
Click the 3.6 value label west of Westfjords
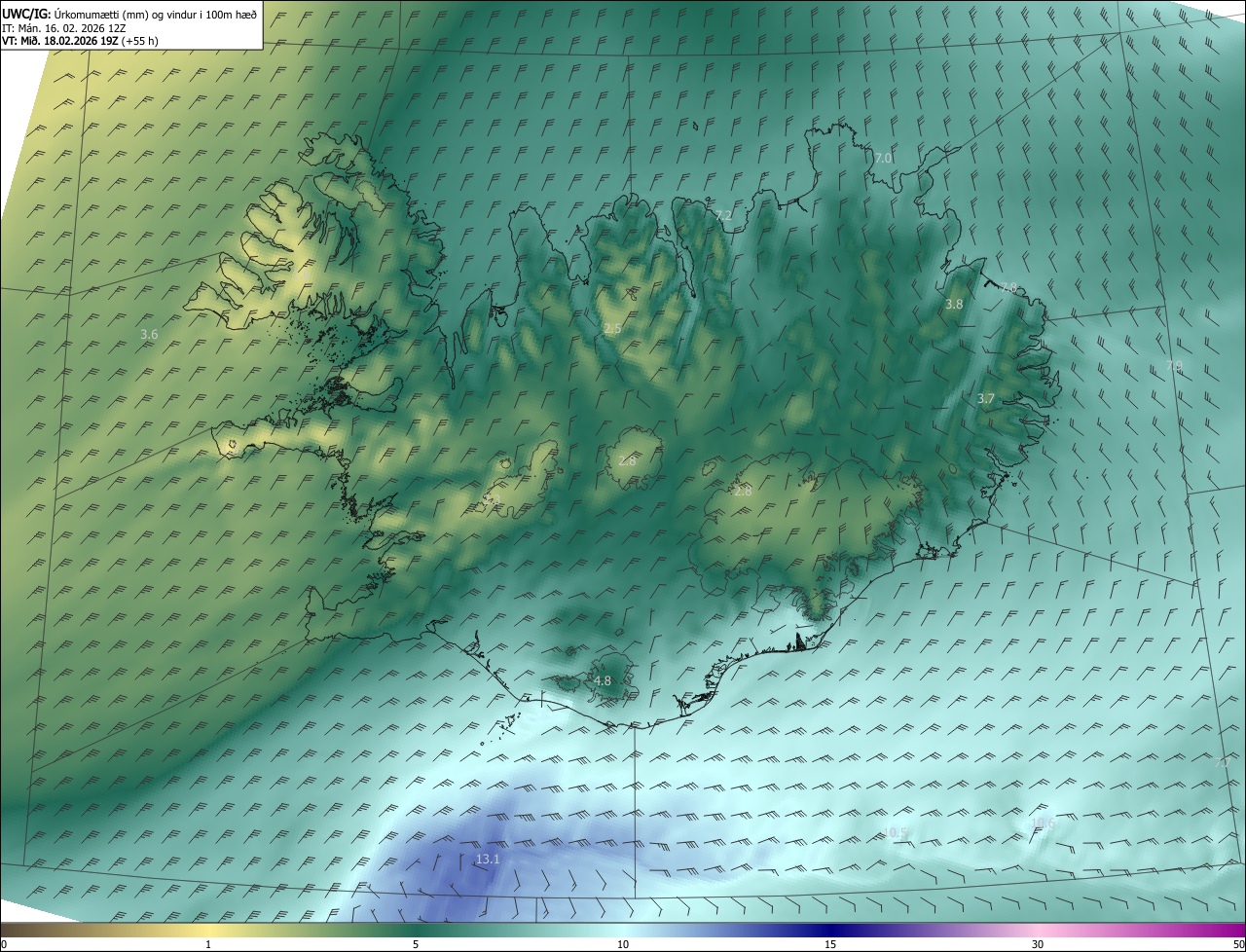149,335
